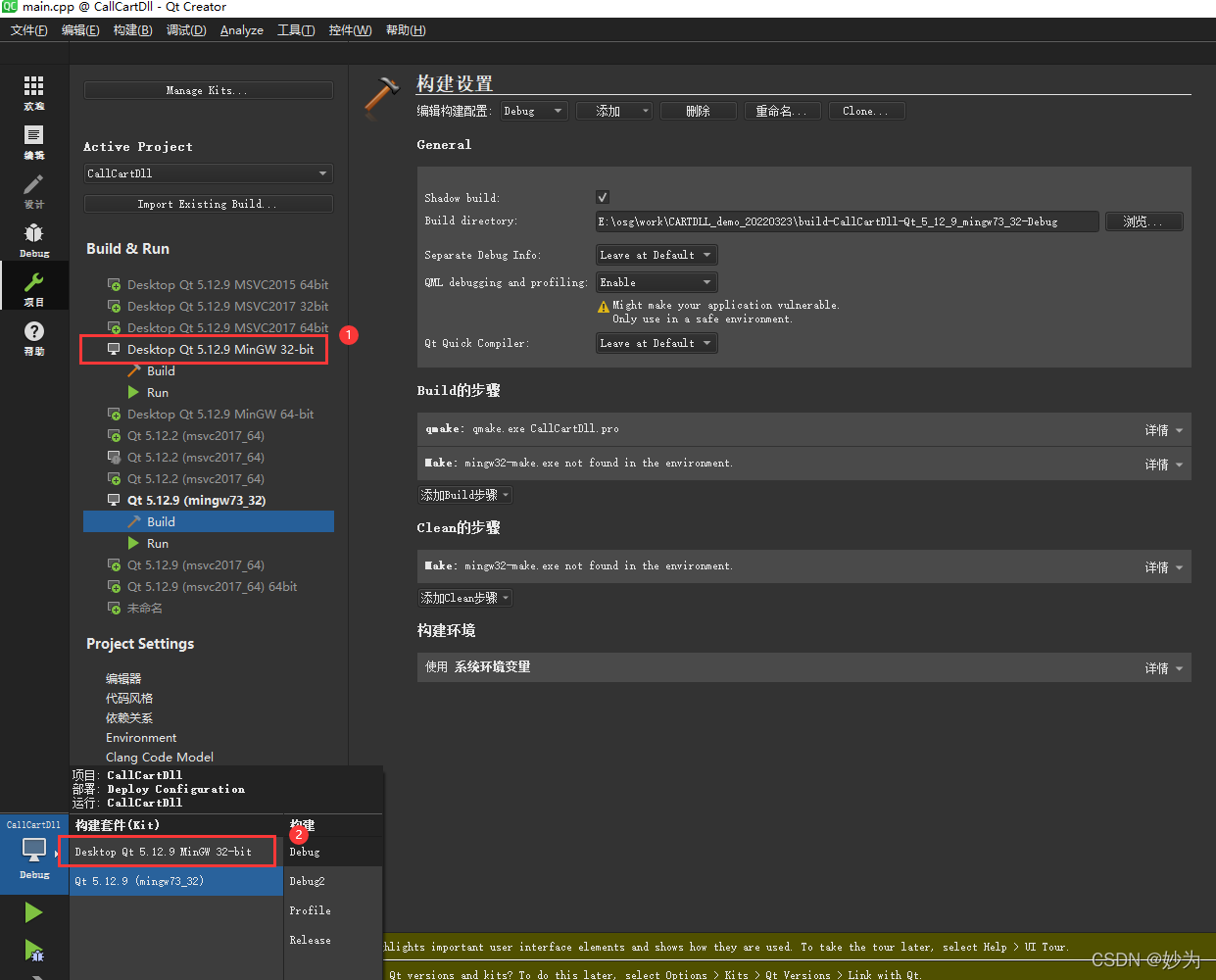Open the 帮助(H) menu
Viewport: 1216px width, 980px height.
click(x=406, y=30)
